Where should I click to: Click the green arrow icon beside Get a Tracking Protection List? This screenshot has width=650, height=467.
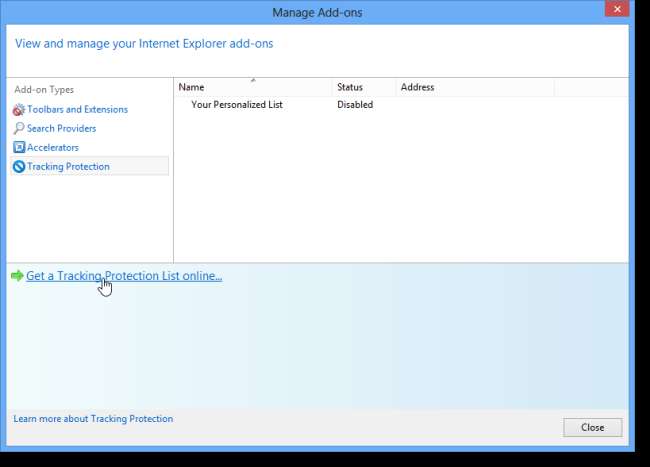click(x=17, y=276)
